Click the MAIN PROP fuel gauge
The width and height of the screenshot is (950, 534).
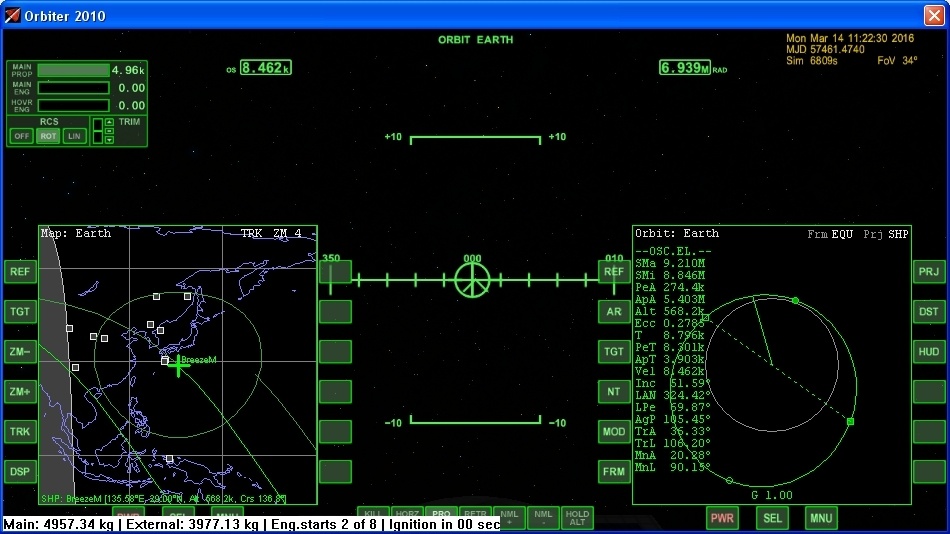click(x=73, y=70)
